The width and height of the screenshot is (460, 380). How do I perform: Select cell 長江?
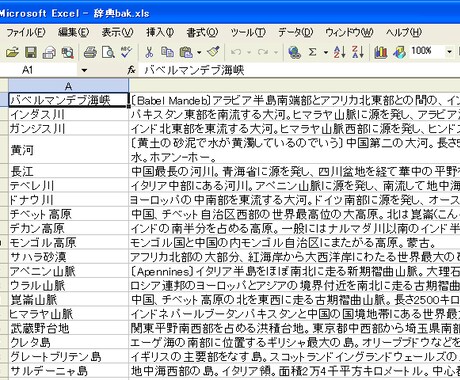click(x=68, y=171)
